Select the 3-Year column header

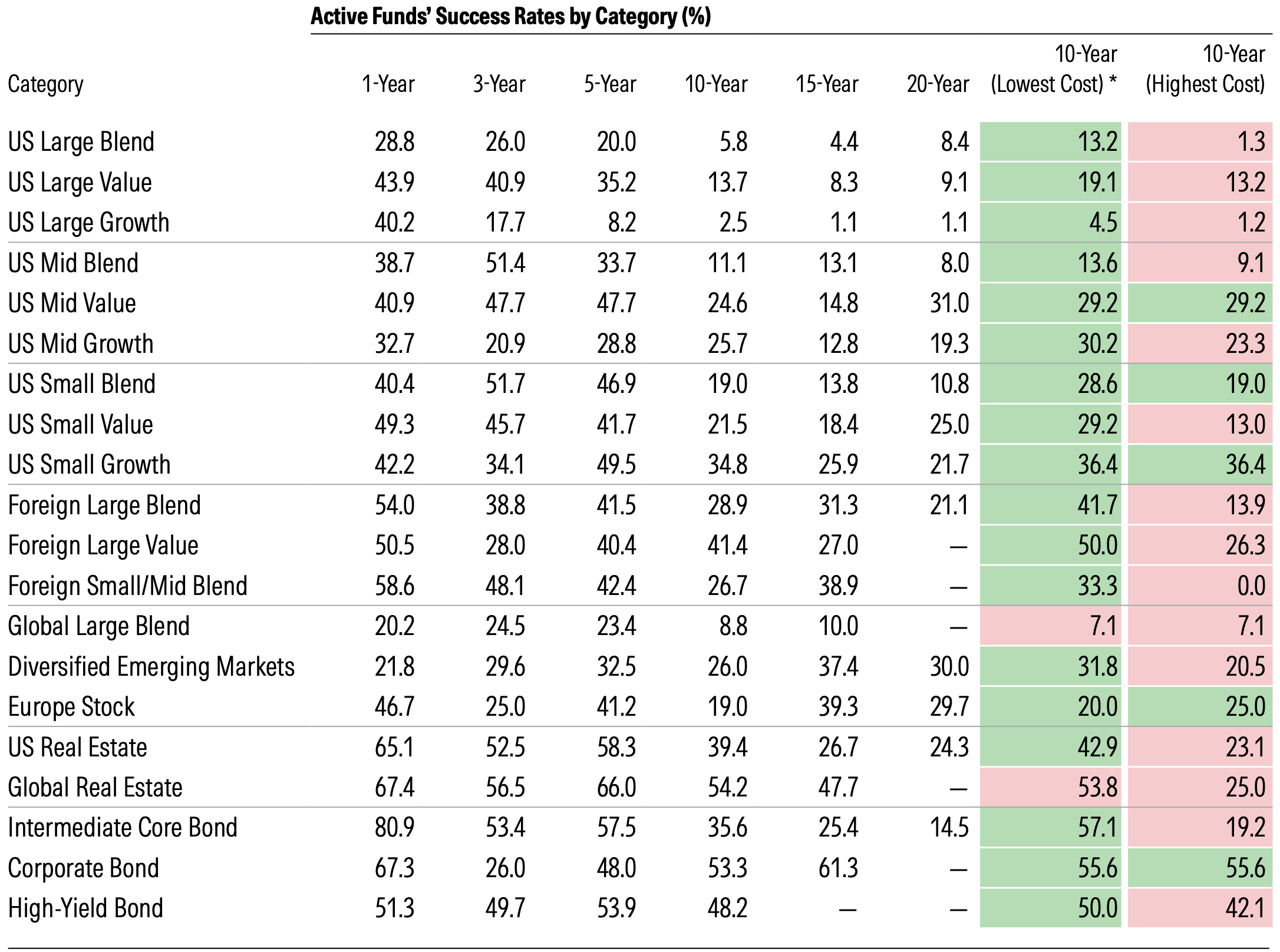tap(499, 84)
